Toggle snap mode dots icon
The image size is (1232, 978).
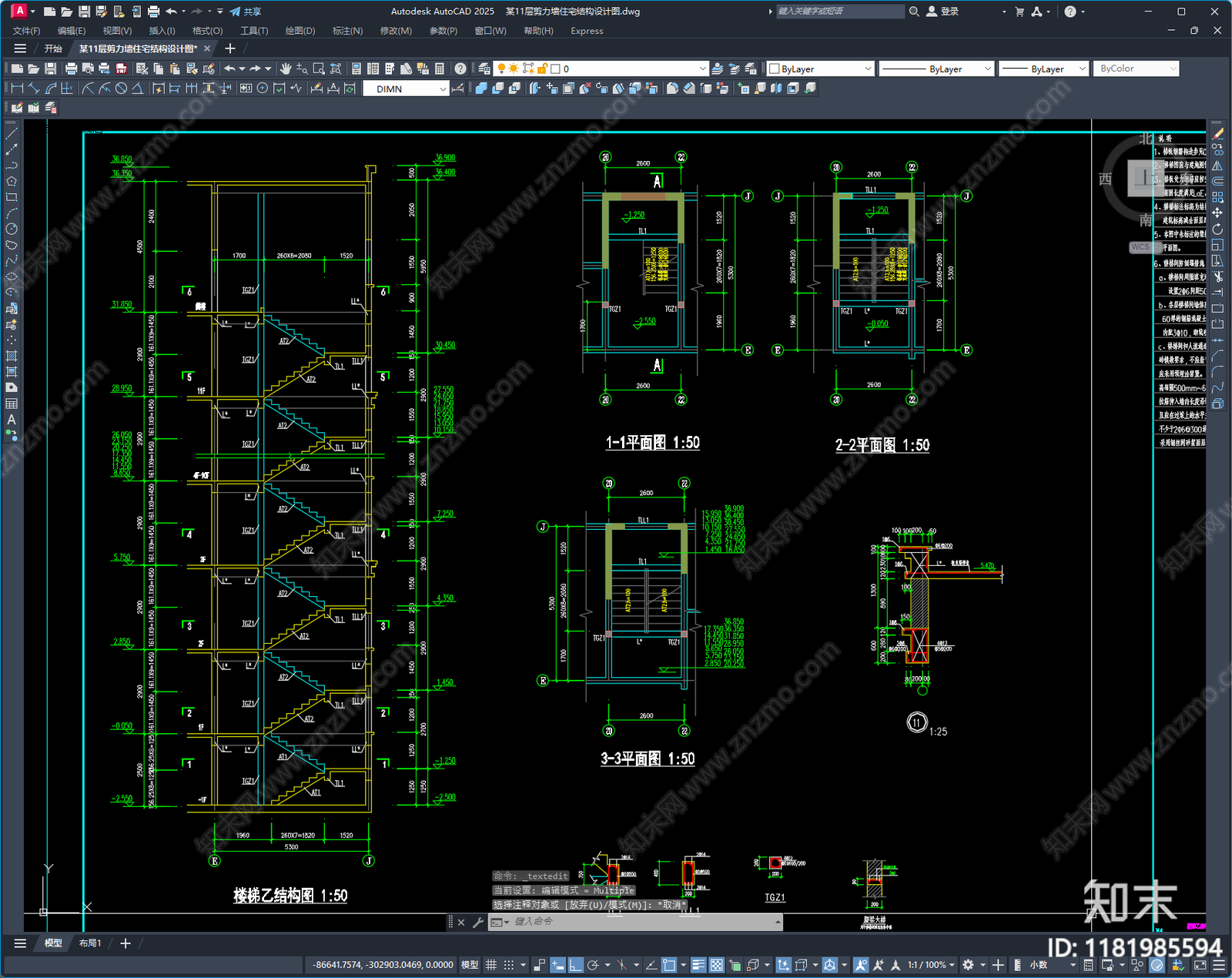pos(508,965)
